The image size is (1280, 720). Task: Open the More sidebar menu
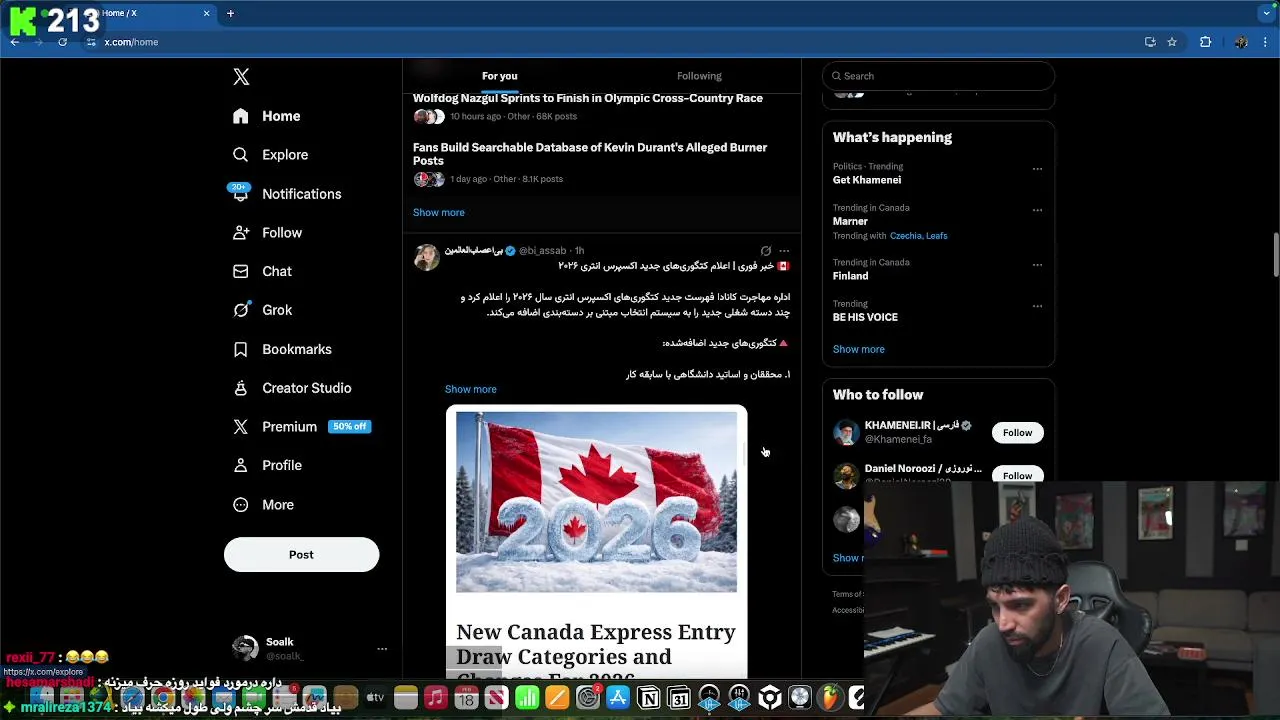(264, 505)
